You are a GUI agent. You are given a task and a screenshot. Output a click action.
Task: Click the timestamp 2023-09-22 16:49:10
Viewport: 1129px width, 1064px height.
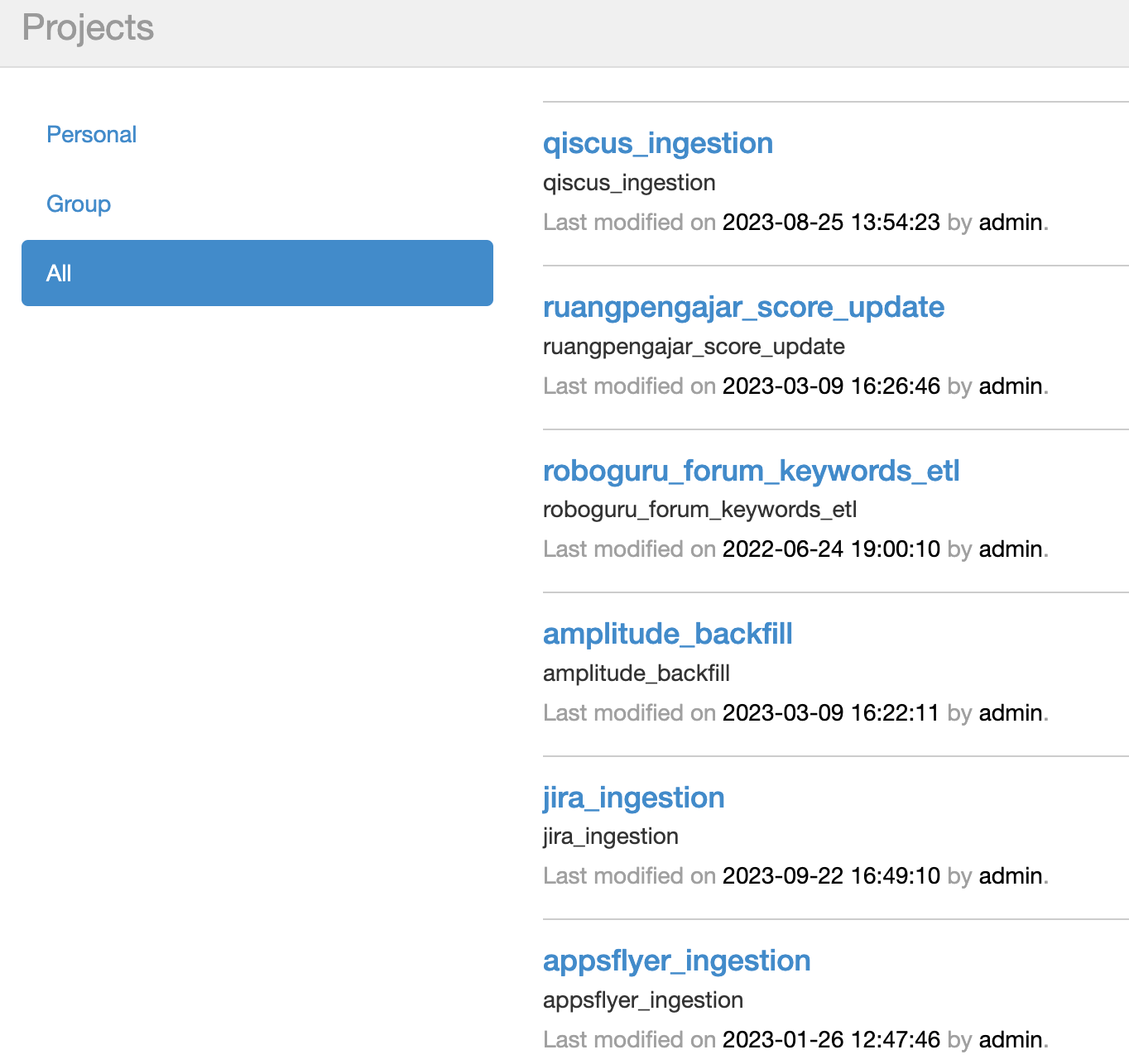[831, 876]
